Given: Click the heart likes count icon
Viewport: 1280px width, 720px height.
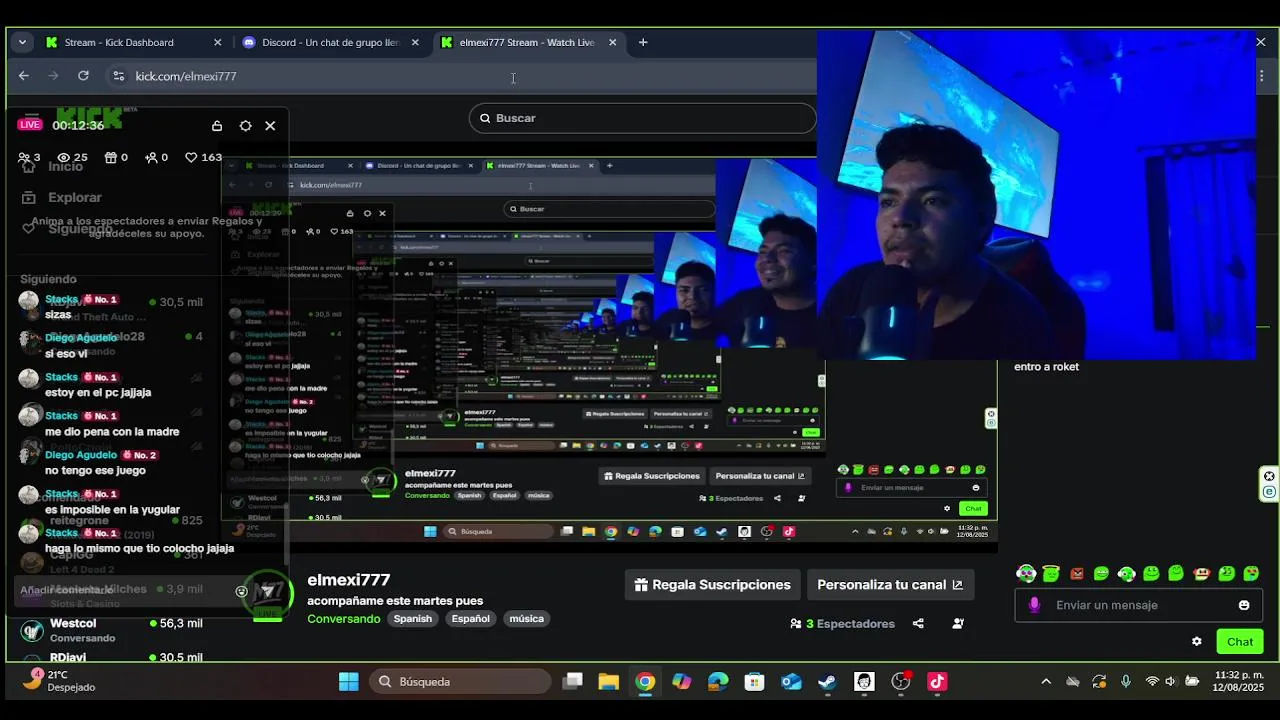Looking at the screenshot, I should tap(191, 157).
